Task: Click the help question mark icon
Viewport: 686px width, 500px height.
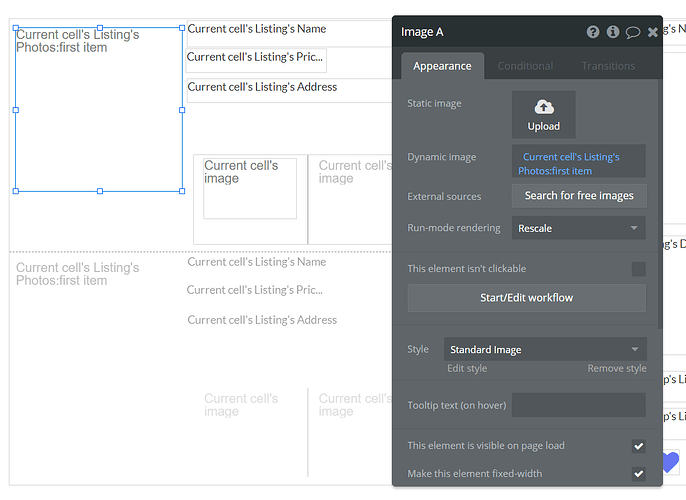Action: (593, 32)
